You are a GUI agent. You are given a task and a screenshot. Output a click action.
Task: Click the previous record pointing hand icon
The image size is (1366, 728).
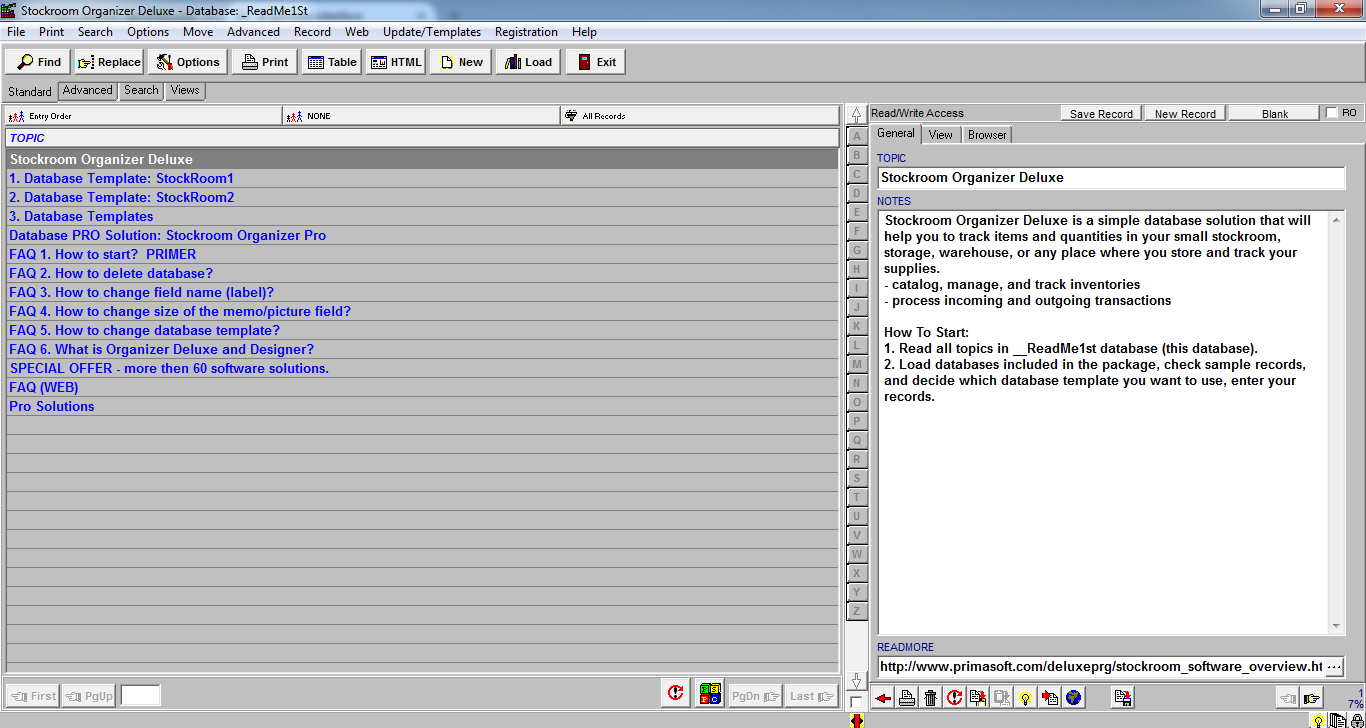(1288, 698)
